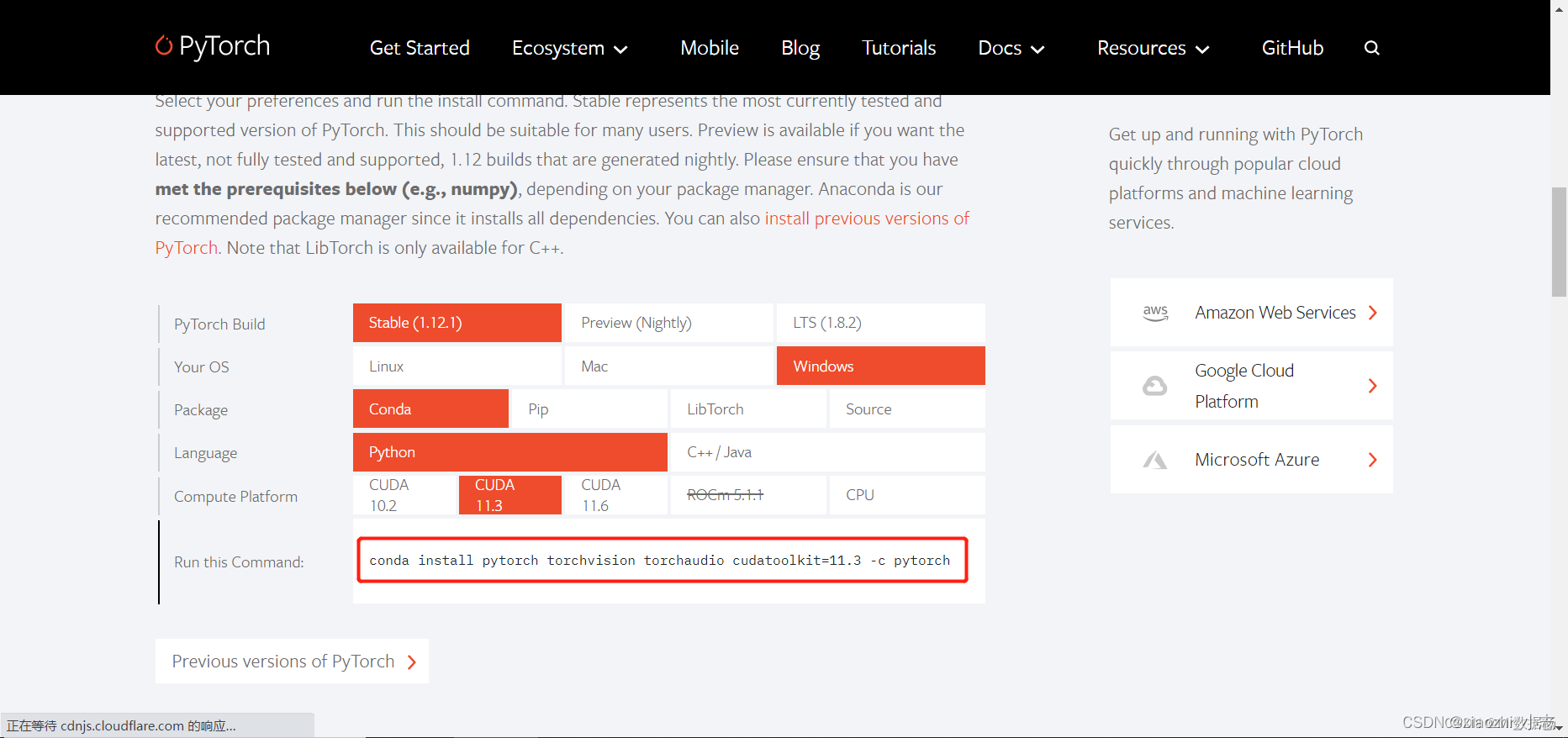Click arrow next to Previous versions of PyTorch

coord(412,662)
